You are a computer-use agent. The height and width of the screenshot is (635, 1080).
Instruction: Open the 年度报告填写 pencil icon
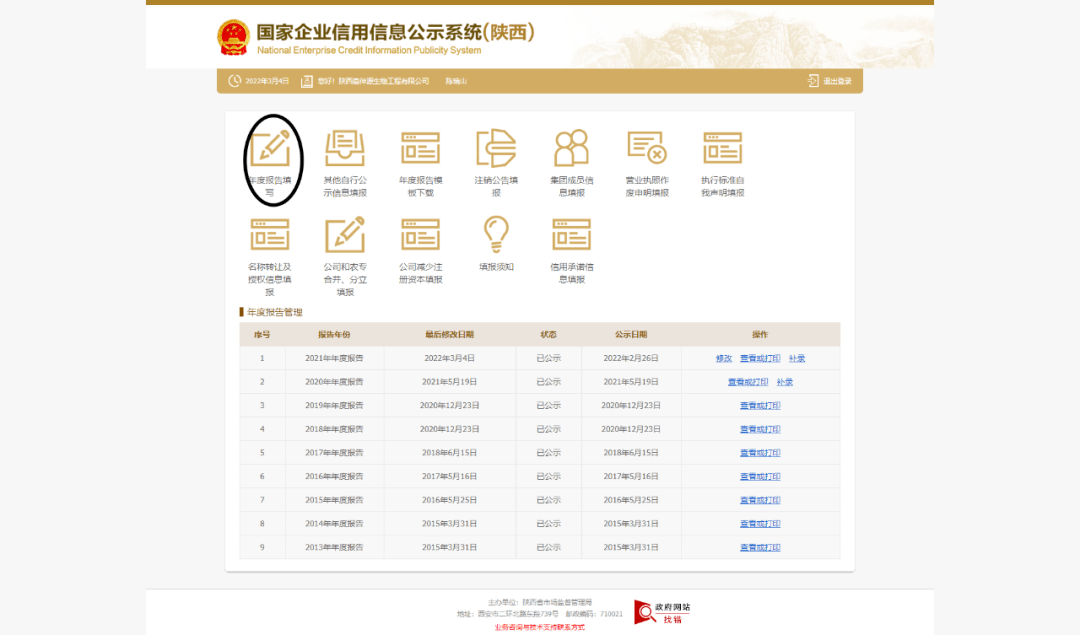269,147
